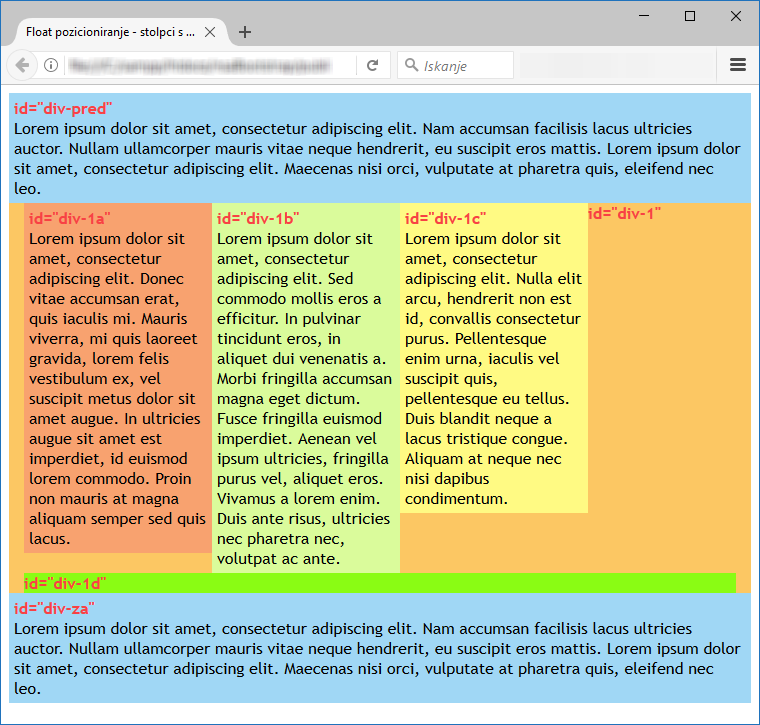Maximize the browser window

[x=690, y=16]
